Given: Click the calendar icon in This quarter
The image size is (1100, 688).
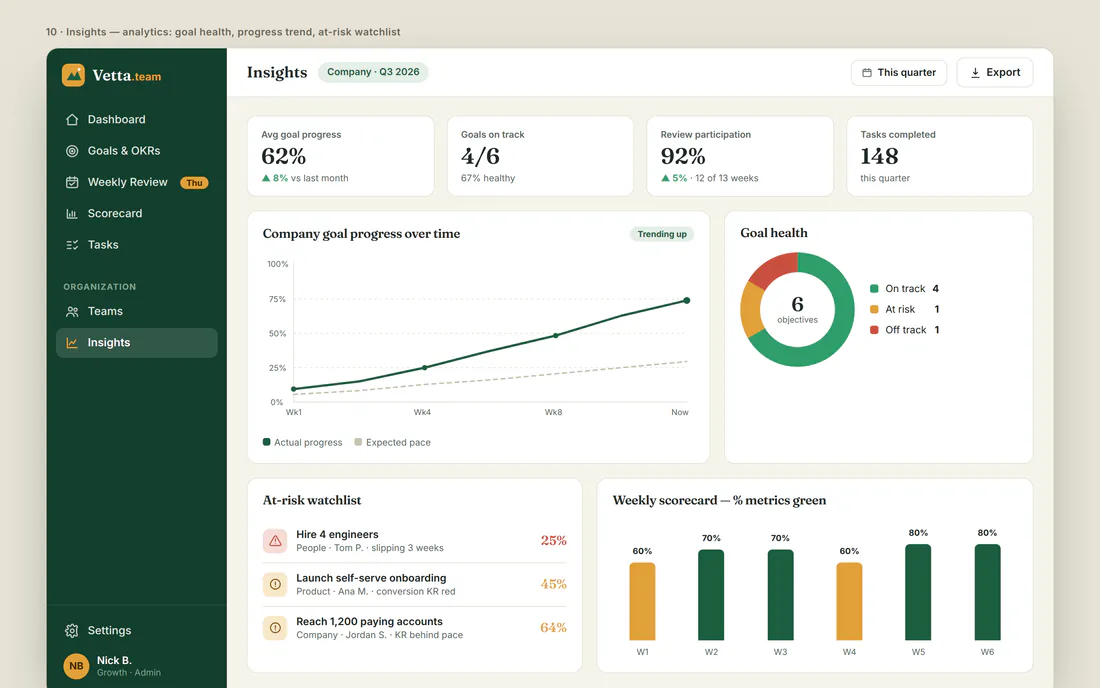Looking at the screenshot, I should click(x=867, y=72).
